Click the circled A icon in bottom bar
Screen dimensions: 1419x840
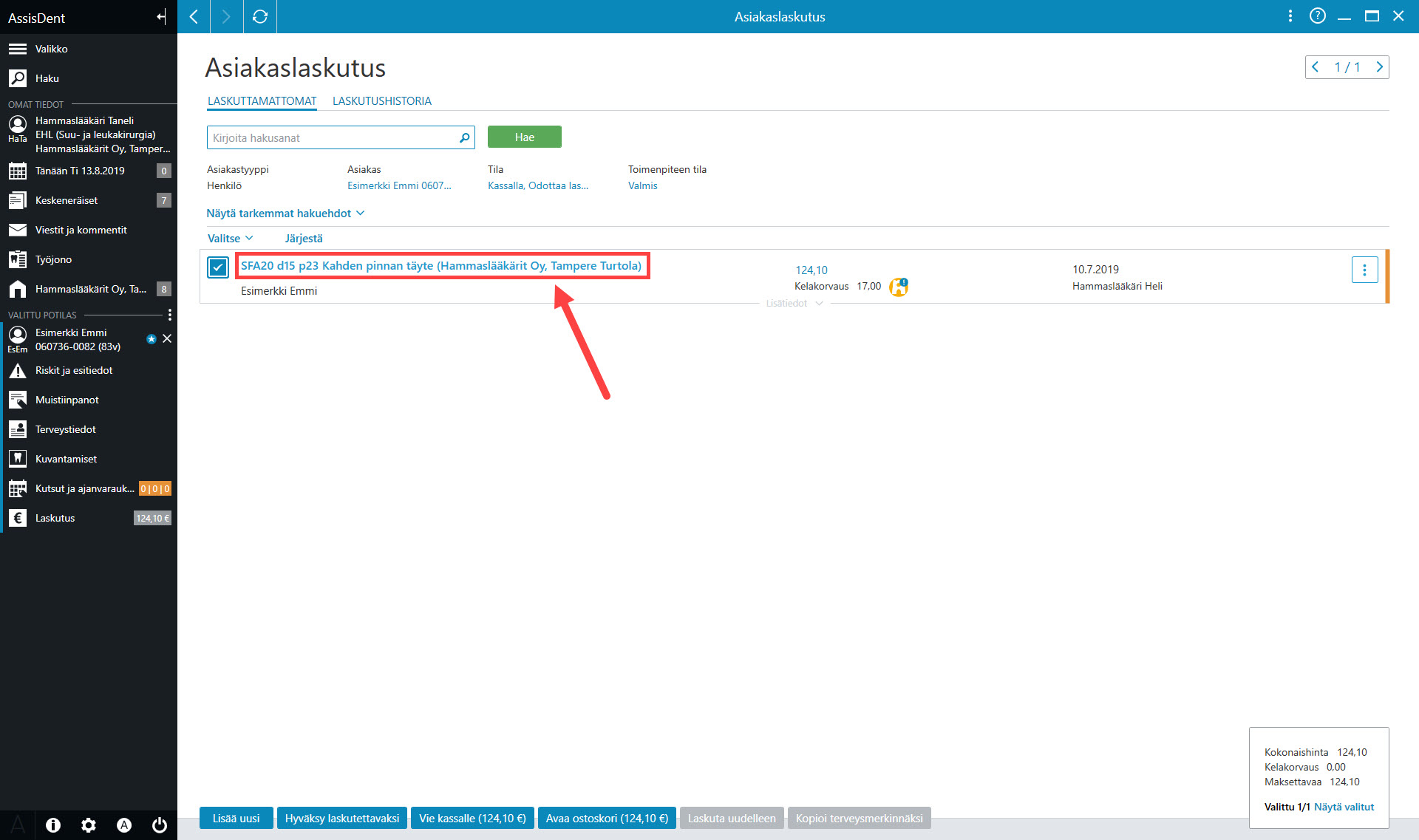click(124, 825)
